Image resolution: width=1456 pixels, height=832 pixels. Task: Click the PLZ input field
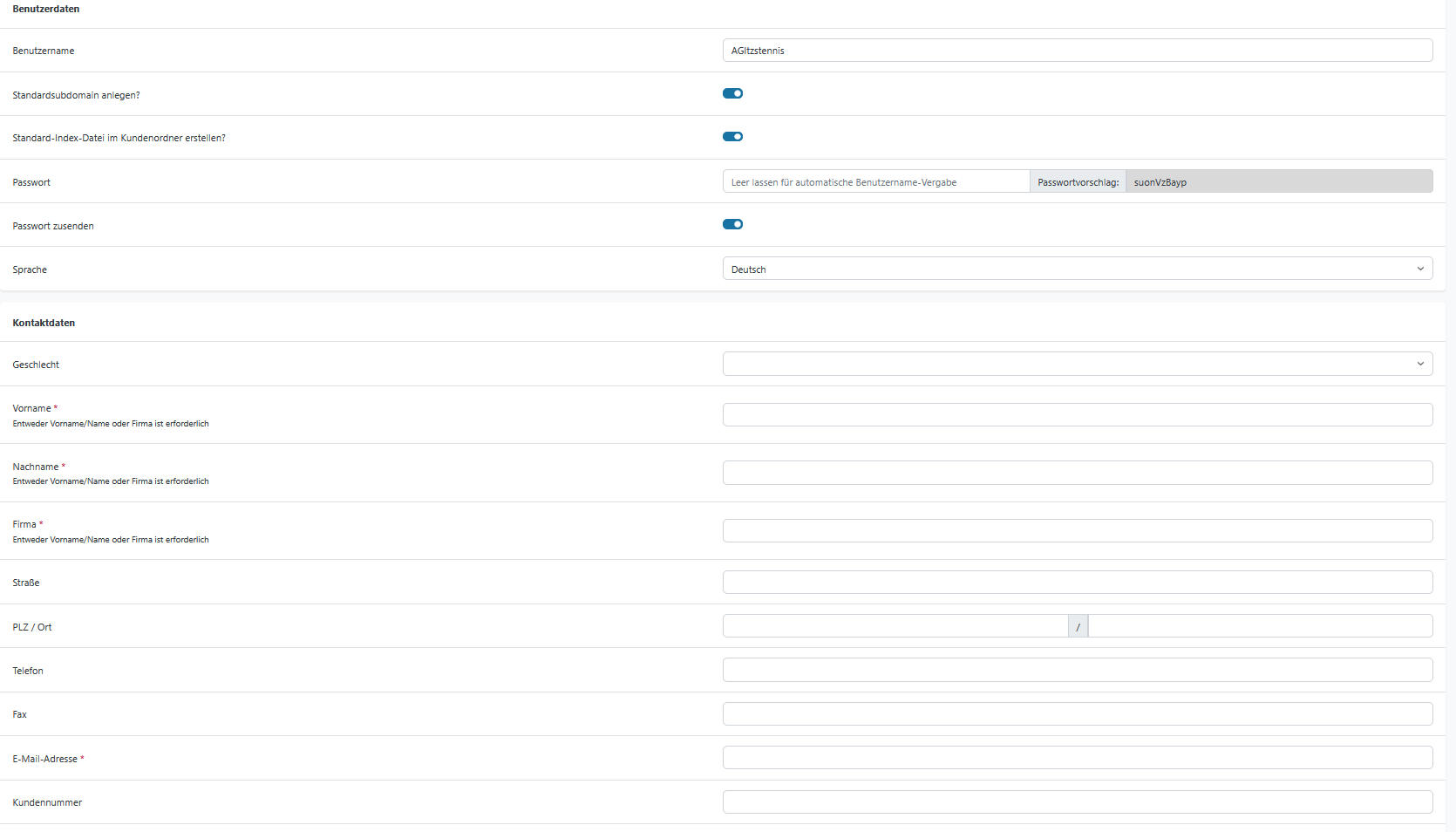pyautogui.click(x=895, y=626)
